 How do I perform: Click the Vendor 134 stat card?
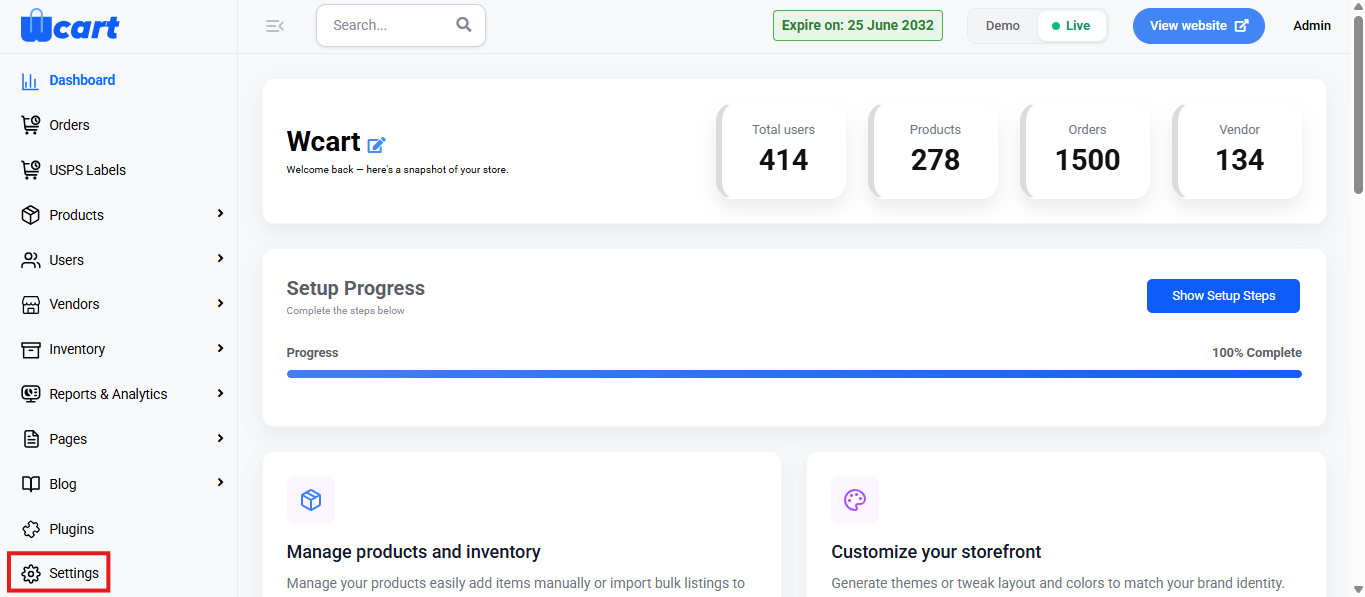(x=1238, y=151)
